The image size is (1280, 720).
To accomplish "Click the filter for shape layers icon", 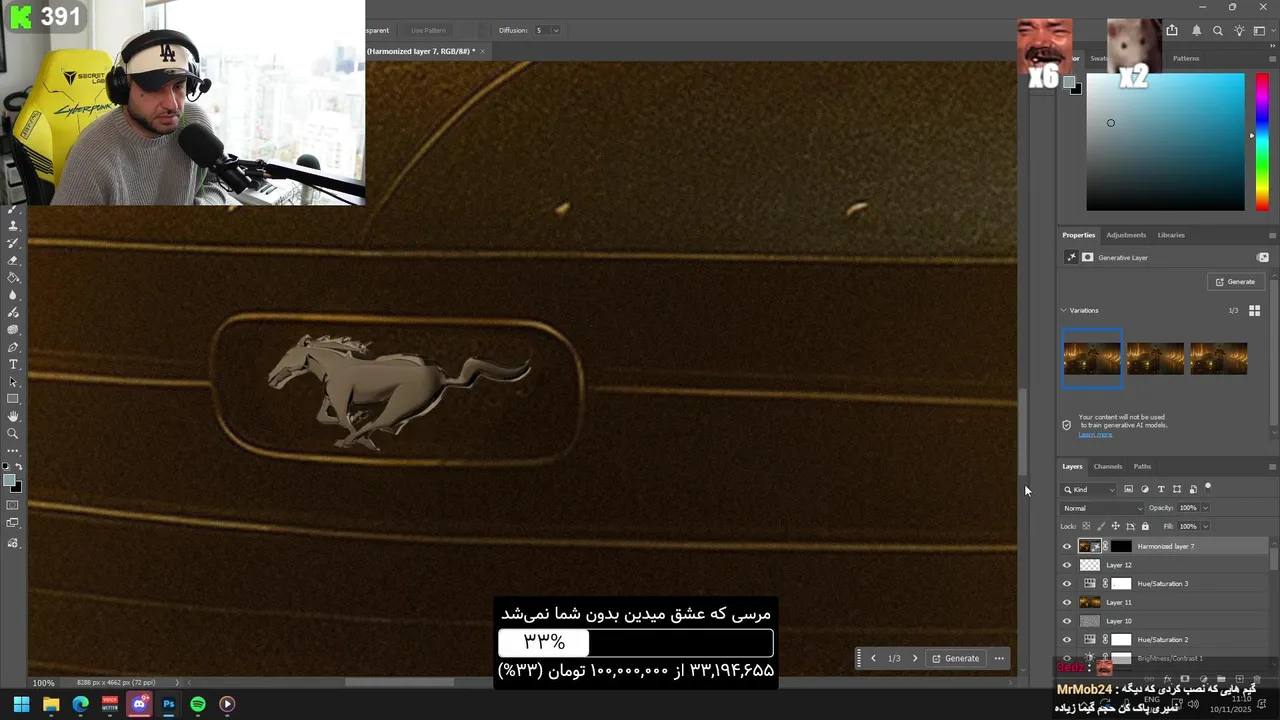I will (1177, 489).
